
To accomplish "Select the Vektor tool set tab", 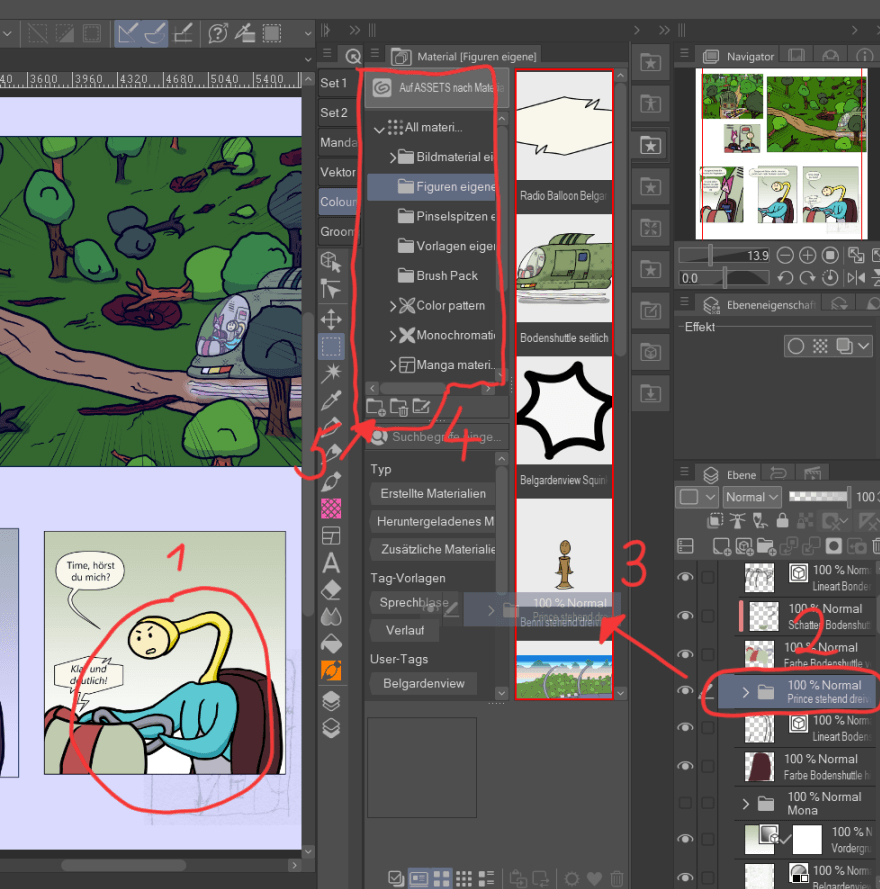I will coord(337,172).
